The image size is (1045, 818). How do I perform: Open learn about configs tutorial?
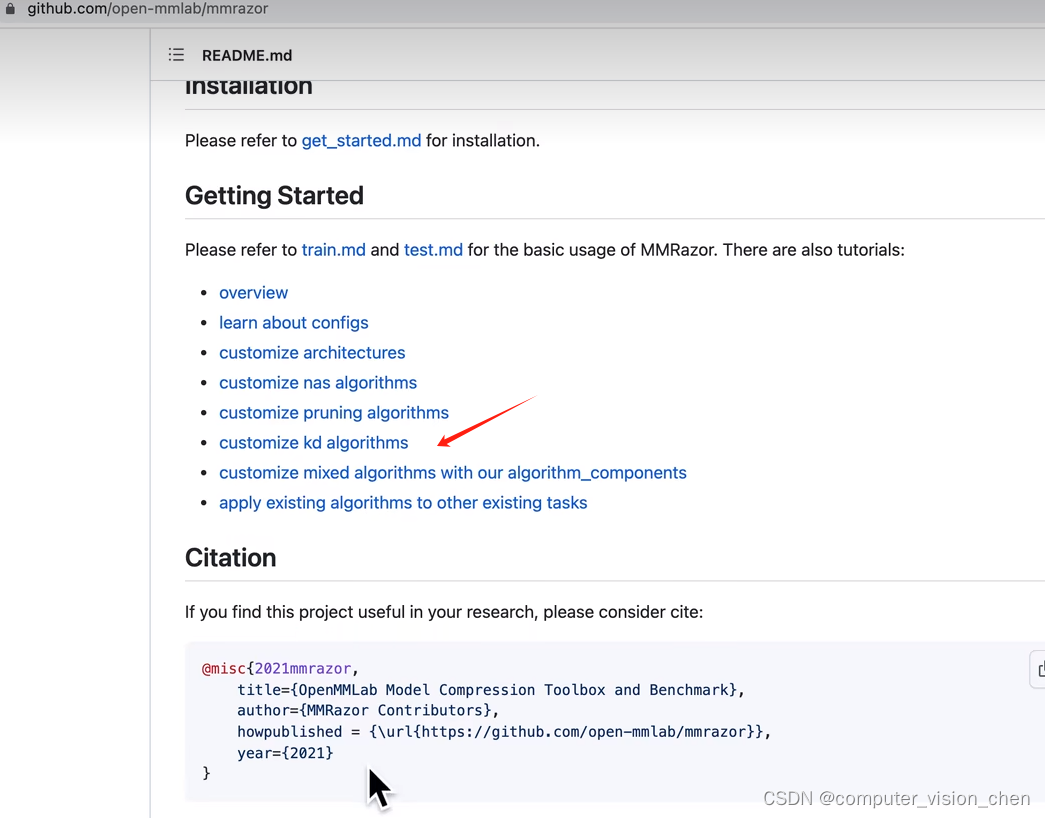point(293,323)
